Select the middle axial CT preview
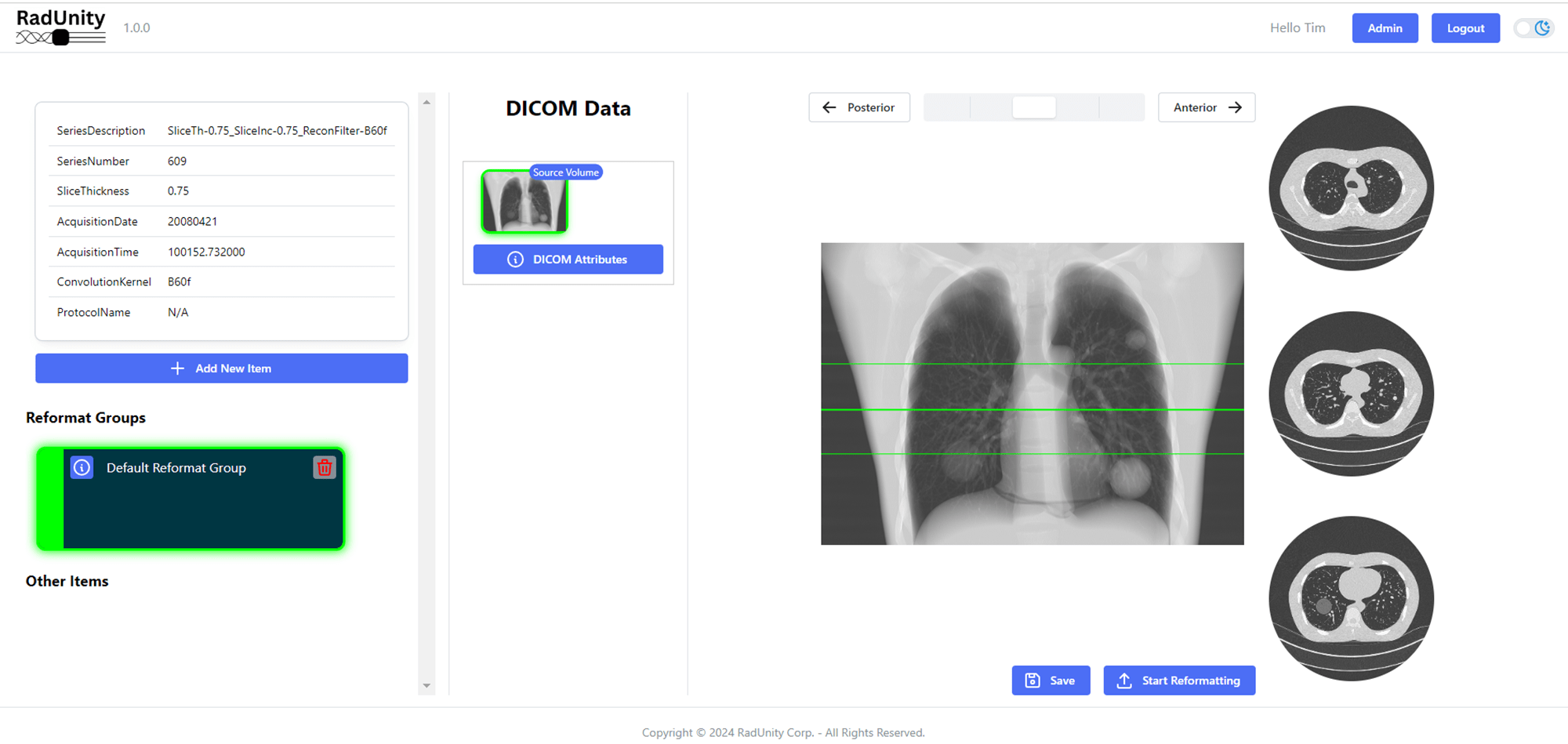This screenshot has height=744, width=1568. click(x=1351, y=394)
